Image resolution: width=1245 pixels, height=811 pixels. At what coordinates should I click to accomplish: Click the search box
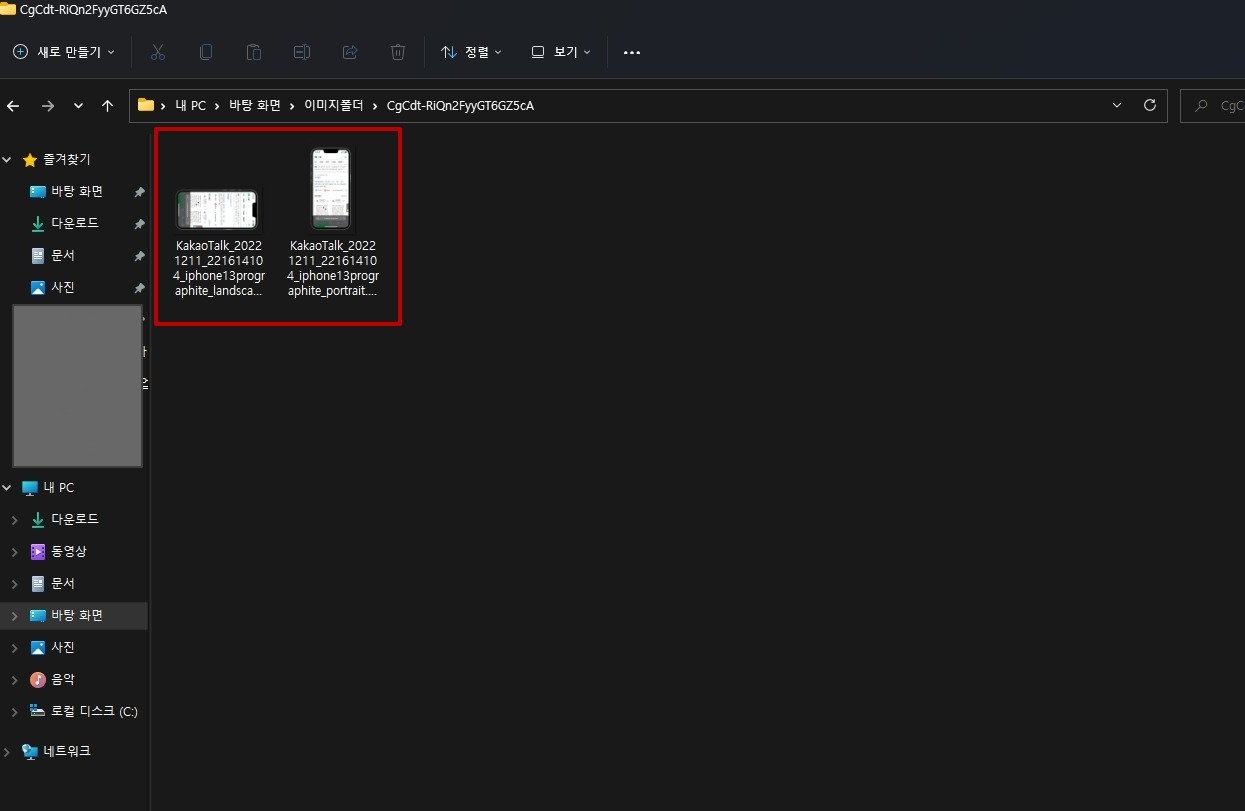tap(1213, 105)
